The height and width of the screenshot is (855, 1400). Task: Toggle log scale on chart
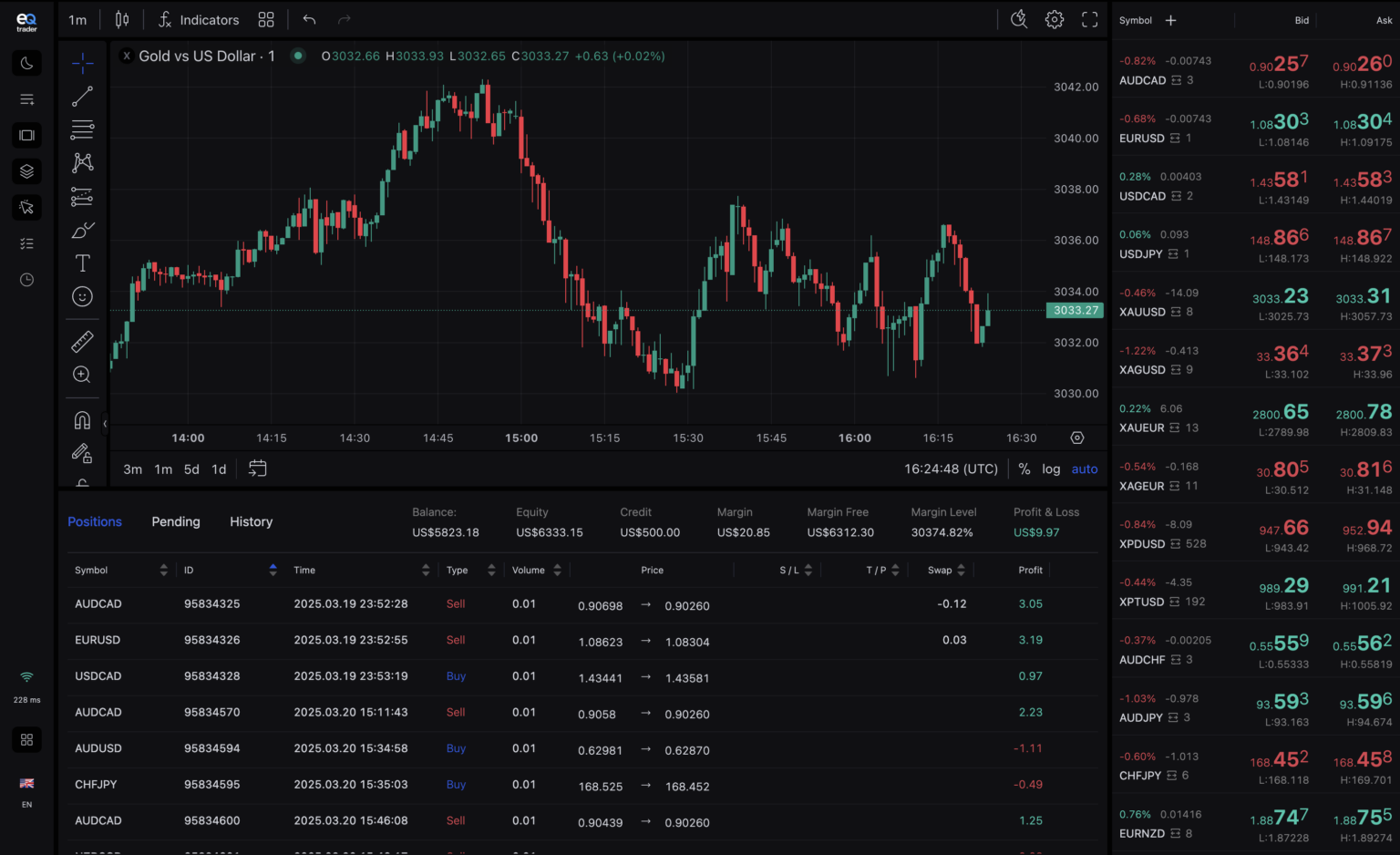[1051, 469]
